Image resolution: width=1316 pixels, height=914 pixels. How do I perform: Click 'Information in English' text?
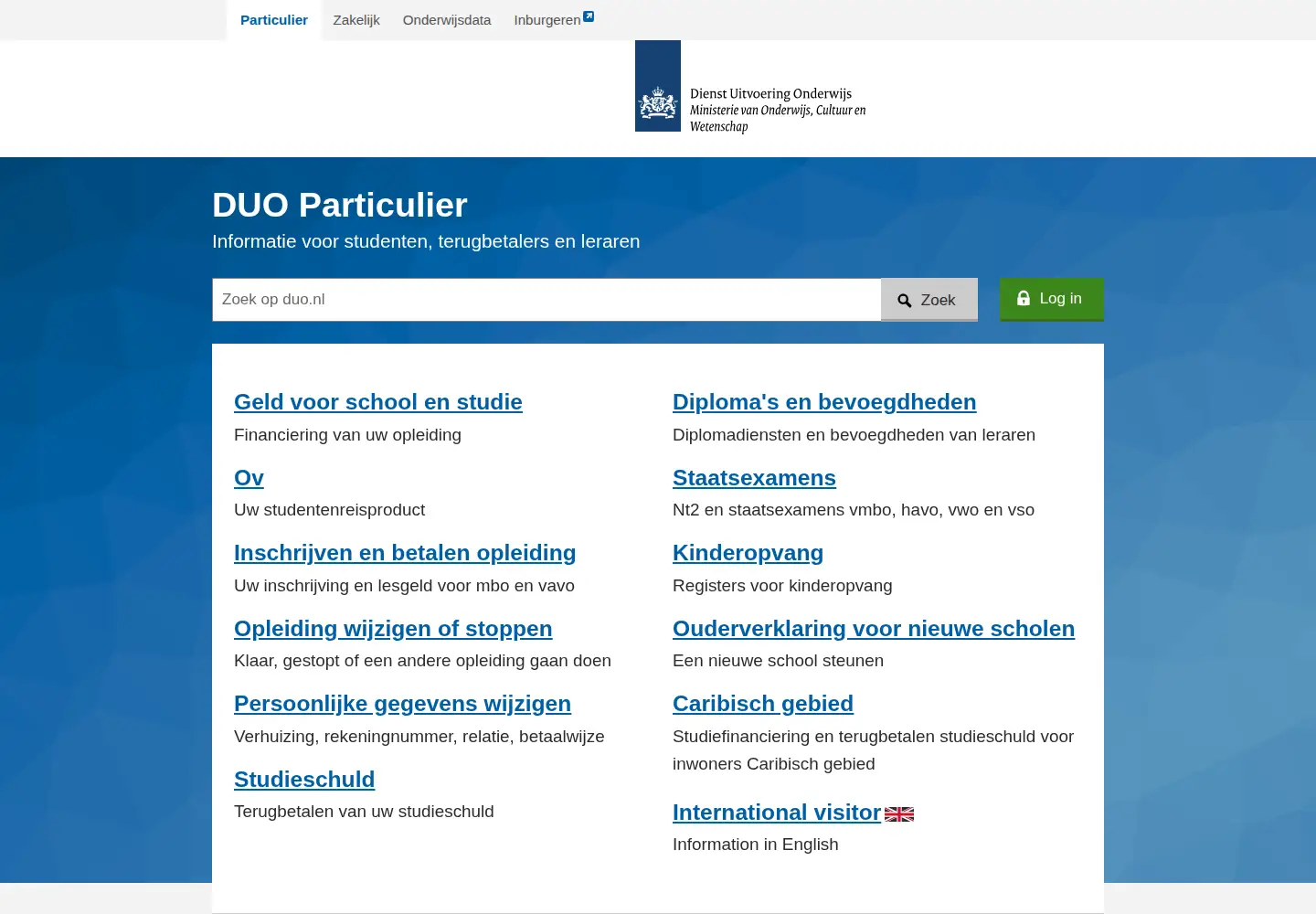click(x=755, y=845)
